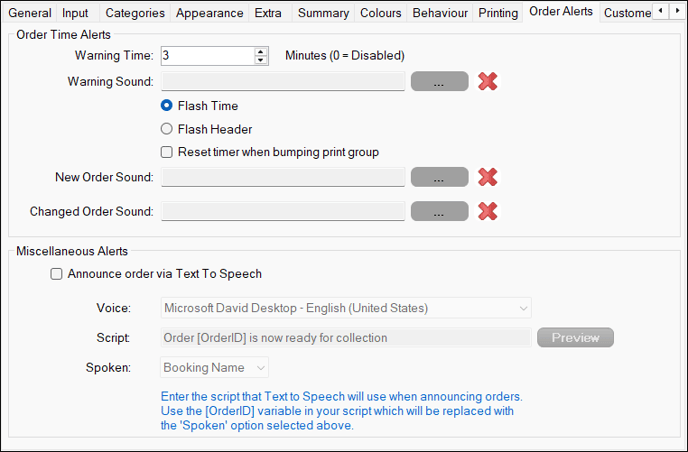Focus the Warning Time number field
The image size is (688, 452).
(207, 56)
